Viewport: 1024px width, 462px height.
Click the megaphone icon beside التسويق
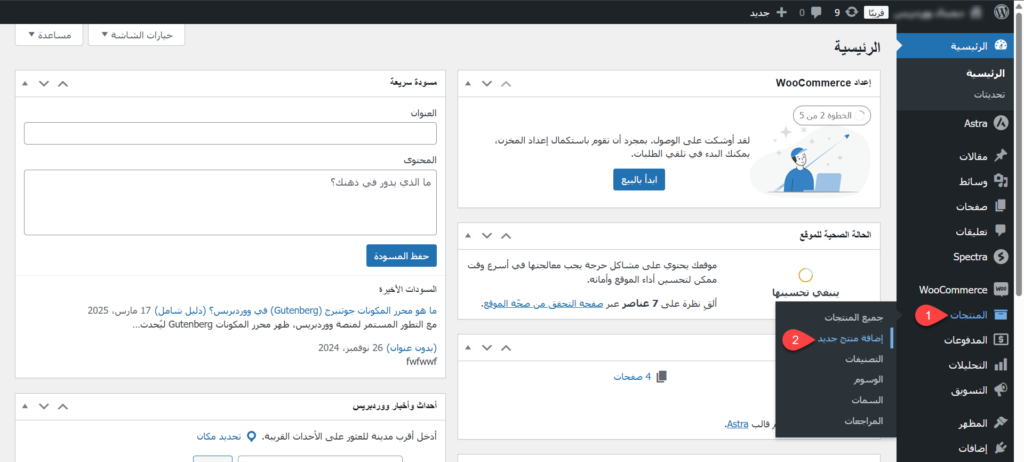pos(1000,390)
